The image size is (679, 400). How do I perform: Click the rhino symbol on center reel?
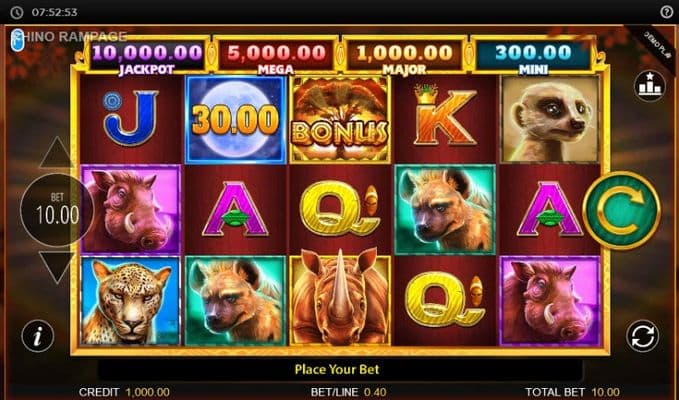[x=340, y=299]
